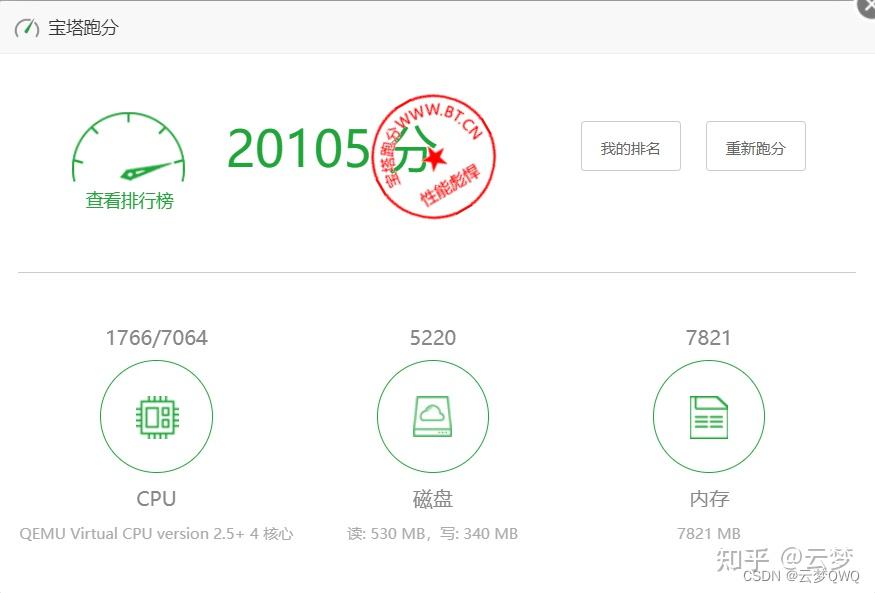Click the 我的排名 button
The height and width of the screenshot is (593, 875).
click(631, 146)
